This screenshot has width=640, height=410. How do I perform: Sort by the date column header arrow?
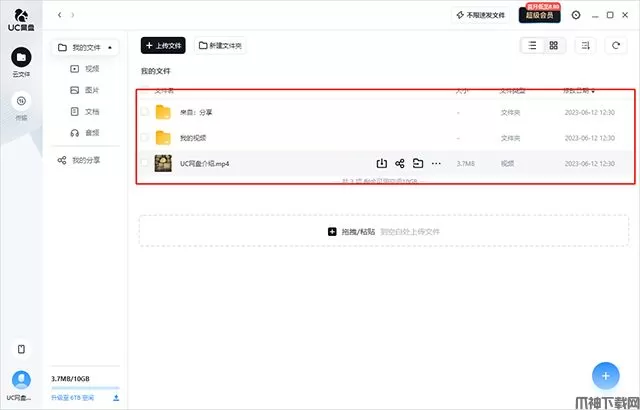(x=593, y=91)
